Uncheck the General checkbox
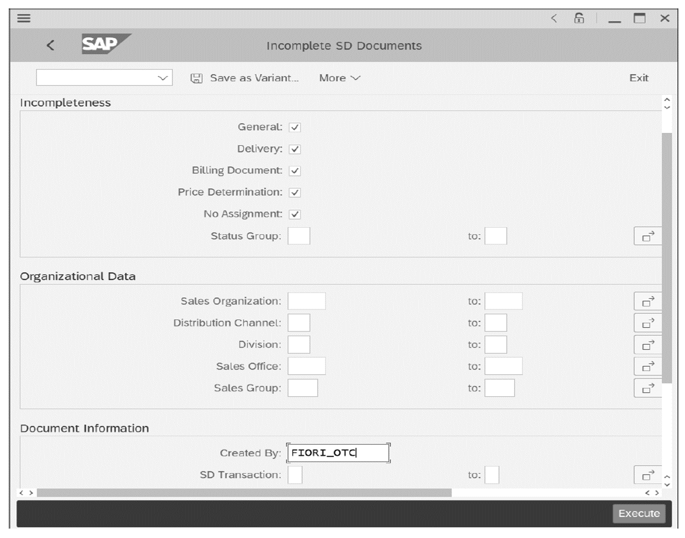The height and width of the screenshot is (538, 685). 295,128
